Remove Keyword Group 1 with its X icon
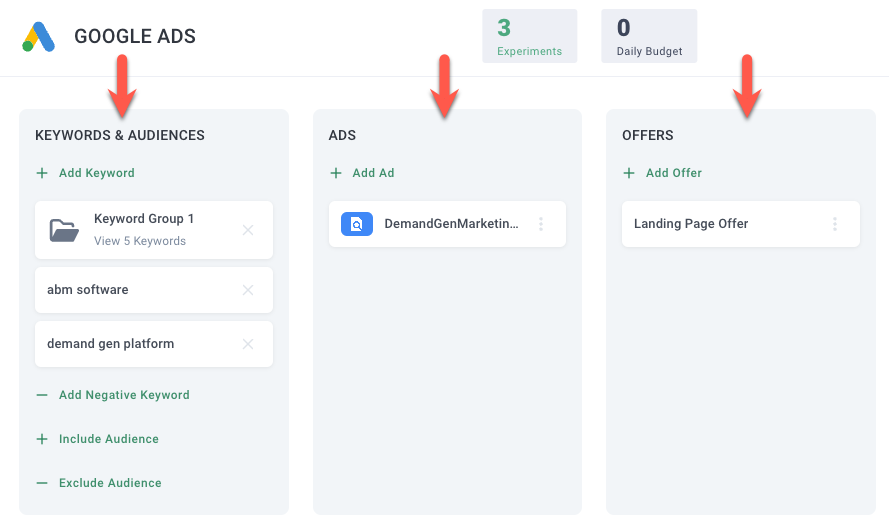Image resolution: width=889 pixels, height=530 pixels. pos(248,230)
